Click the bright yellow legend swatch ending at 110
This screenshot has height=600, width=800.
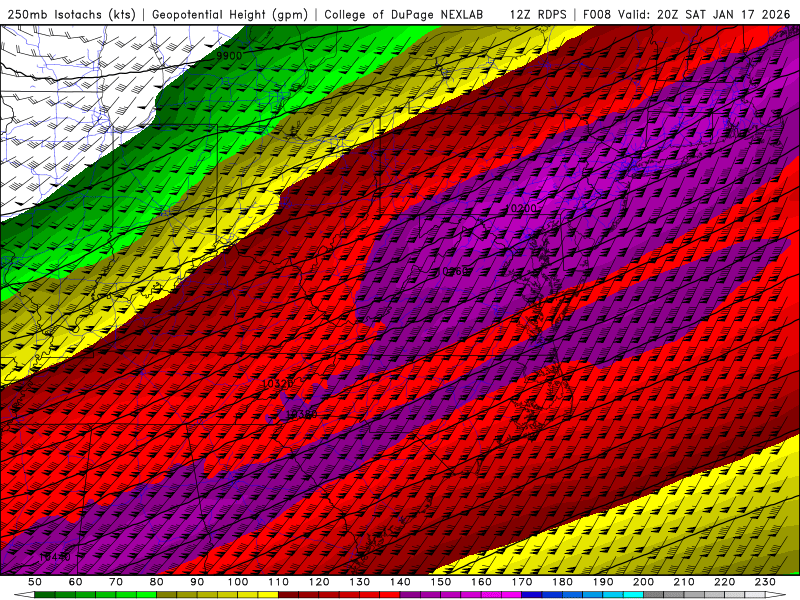click(x=268, y=595)
